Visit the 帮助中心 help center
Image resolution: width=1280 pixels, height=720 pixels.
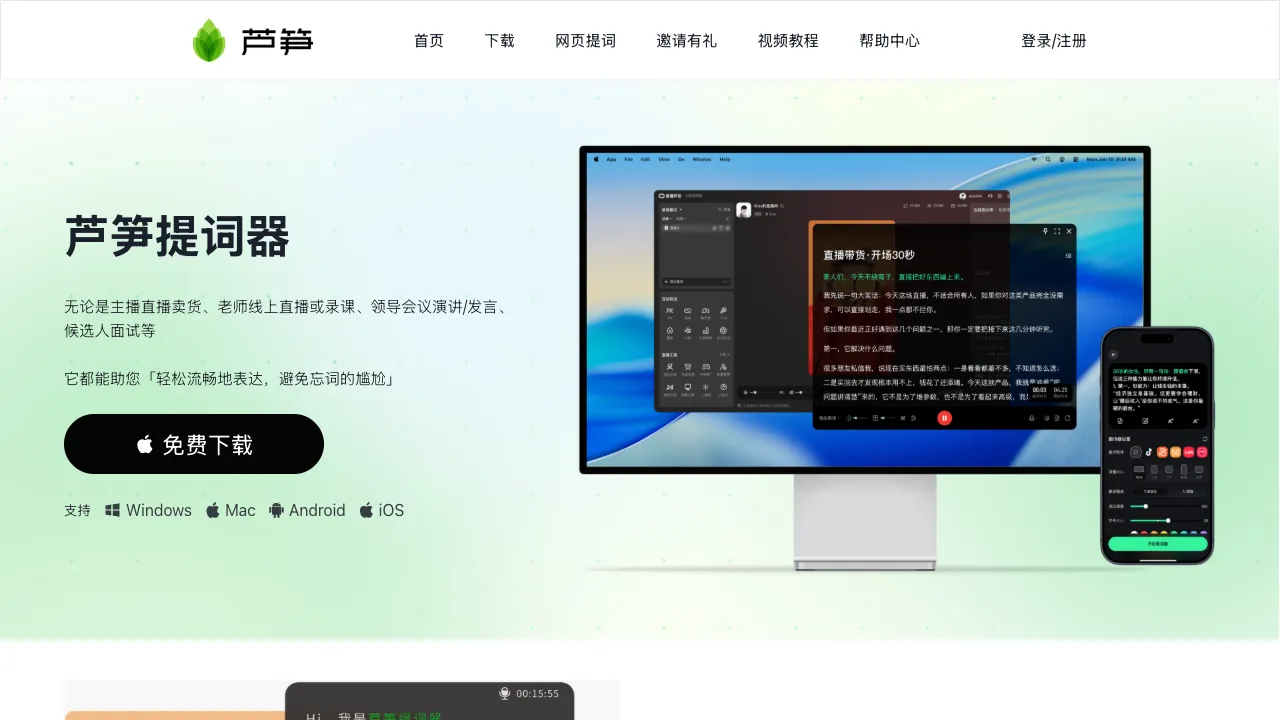889,41
